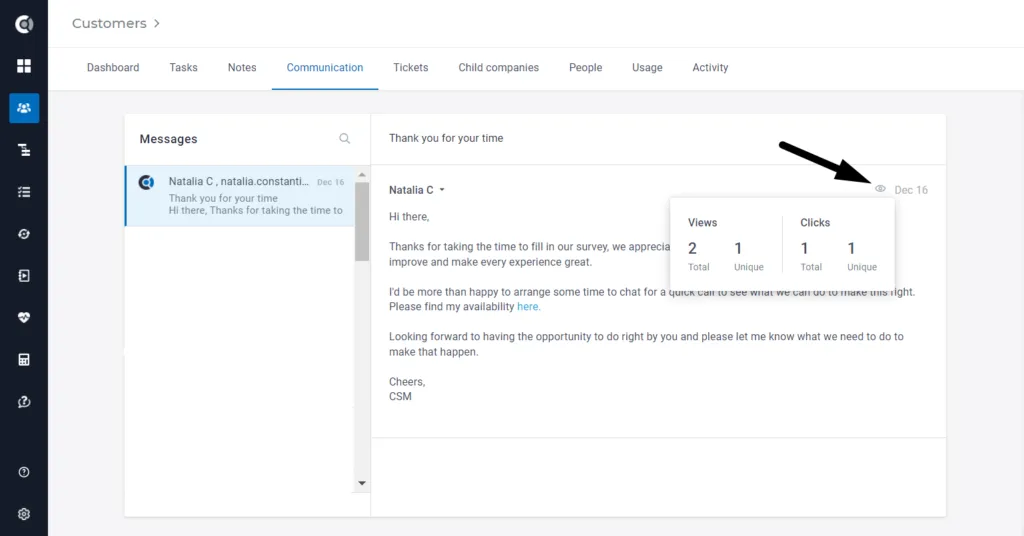
Task: Open the Tickets tab
Action: click(x=411, y=67)
